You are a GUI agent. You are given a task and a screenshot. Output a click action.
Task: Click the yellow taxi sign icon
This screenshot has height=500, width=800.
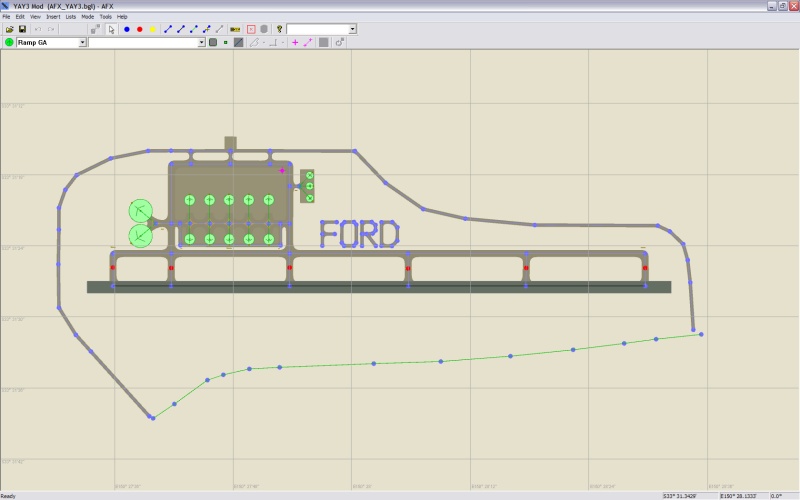coord(235,29)
